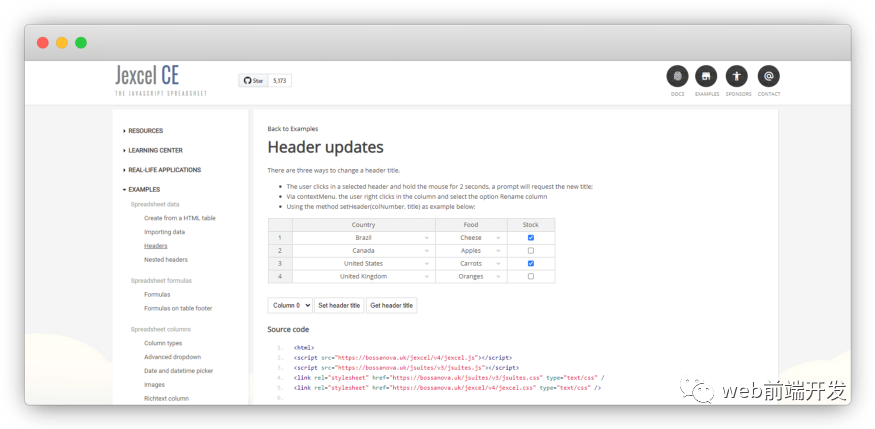
Task: Expand LEARNING CENTER sidebar section
Action: (152, 150)
